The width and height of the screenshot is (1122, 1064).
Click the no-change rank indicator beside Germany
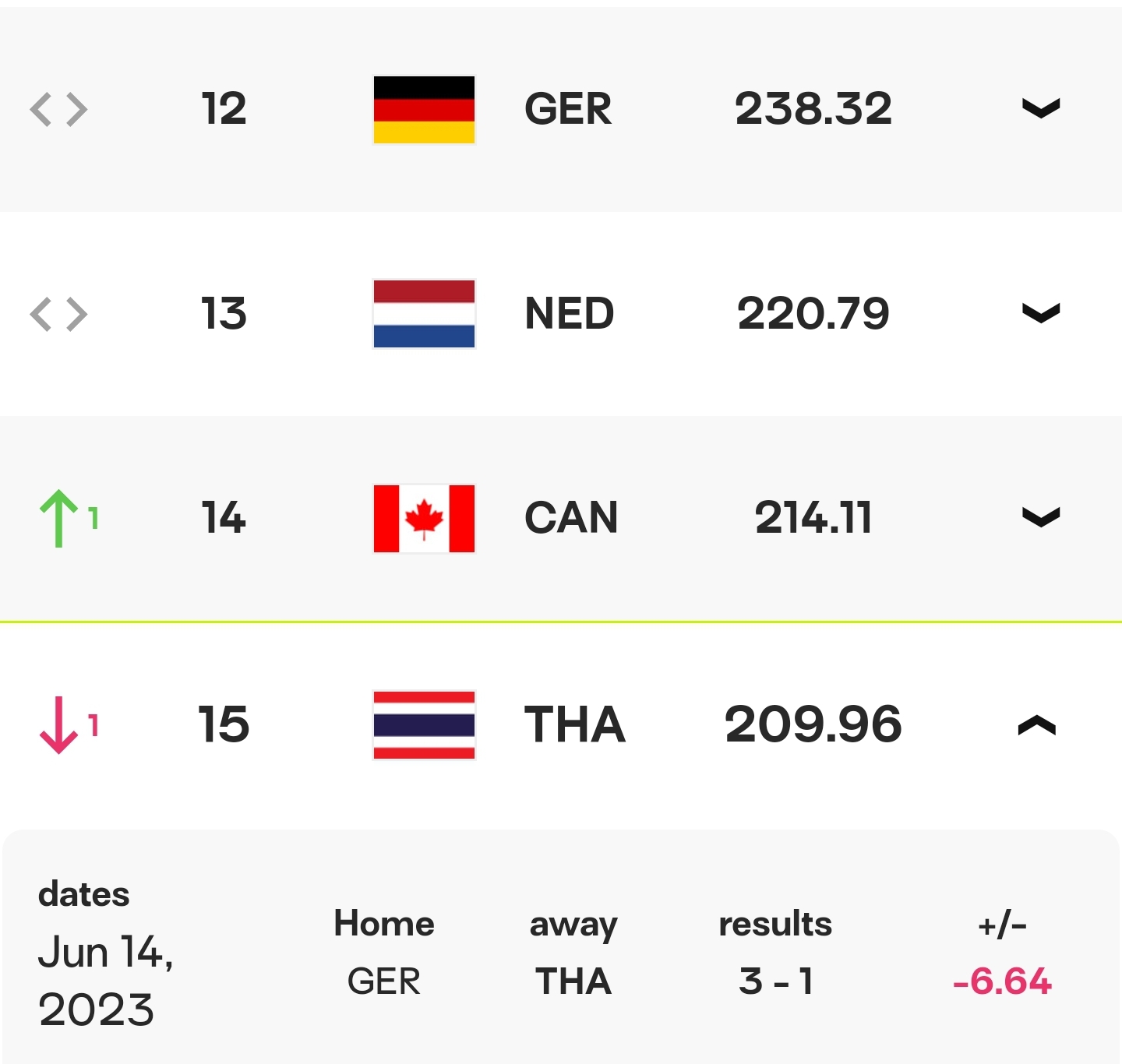[58, 109]
